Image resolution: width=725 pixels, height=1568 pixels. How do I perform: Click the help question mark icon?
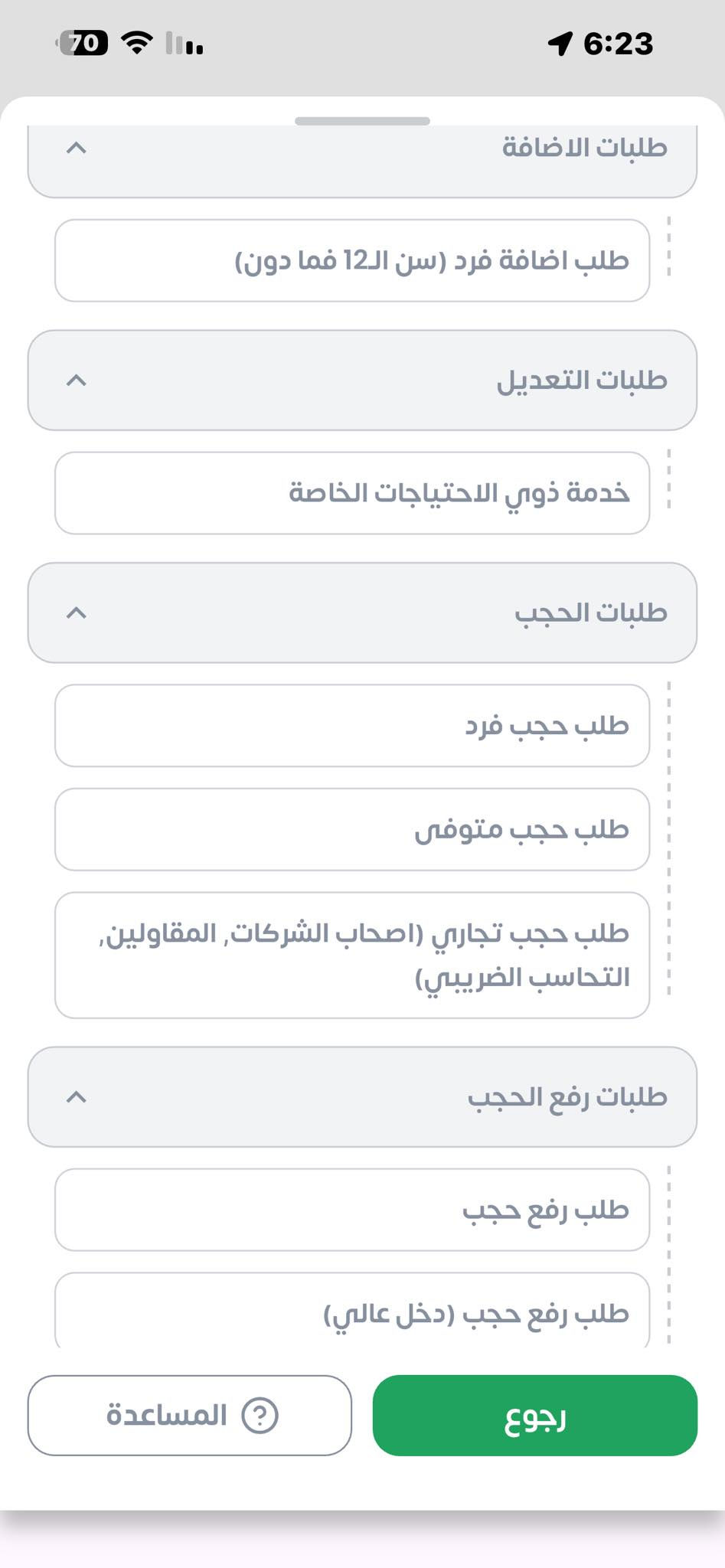(x=260, y=1415)
